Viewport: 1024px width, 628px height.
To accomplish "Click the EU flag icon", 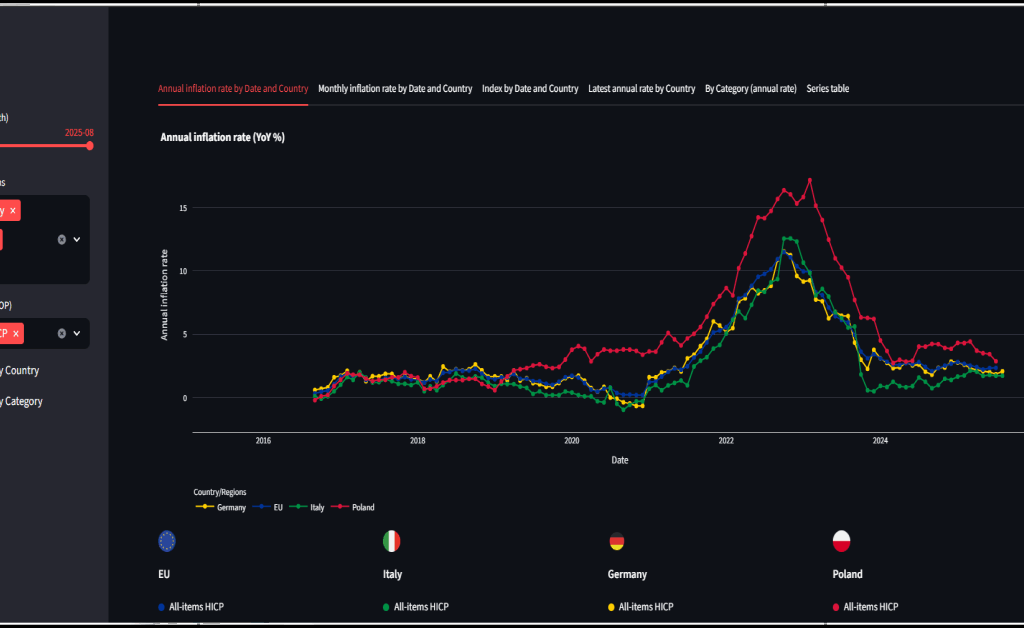I will [166, 541].
